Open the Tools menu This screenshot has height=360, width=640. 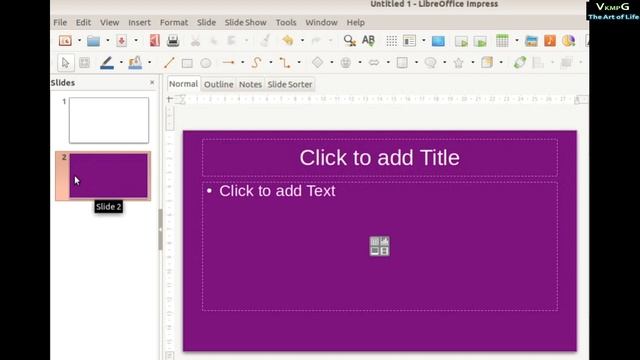[286, 22]
